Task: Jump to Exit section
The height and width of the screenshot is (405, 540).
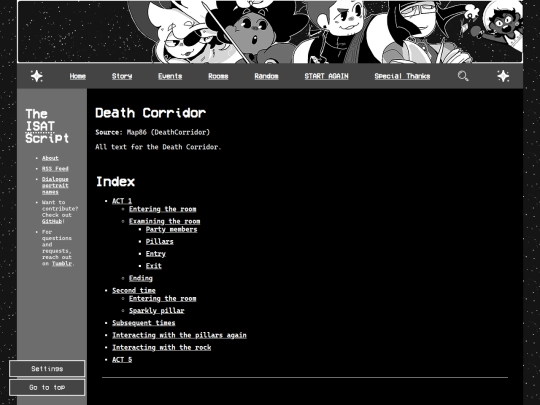Action: pos(154,266)
